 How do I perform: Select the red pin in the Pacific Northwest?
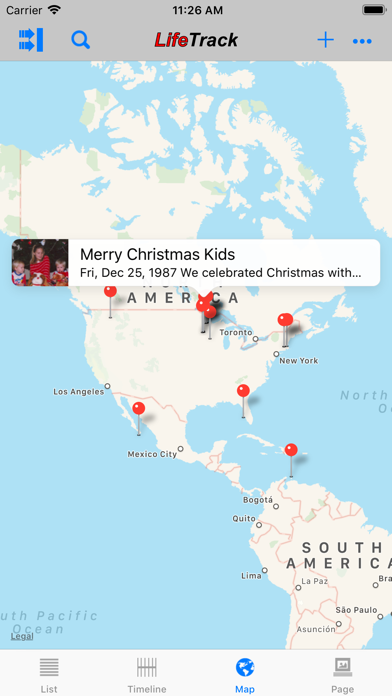(x=111, y=291)
